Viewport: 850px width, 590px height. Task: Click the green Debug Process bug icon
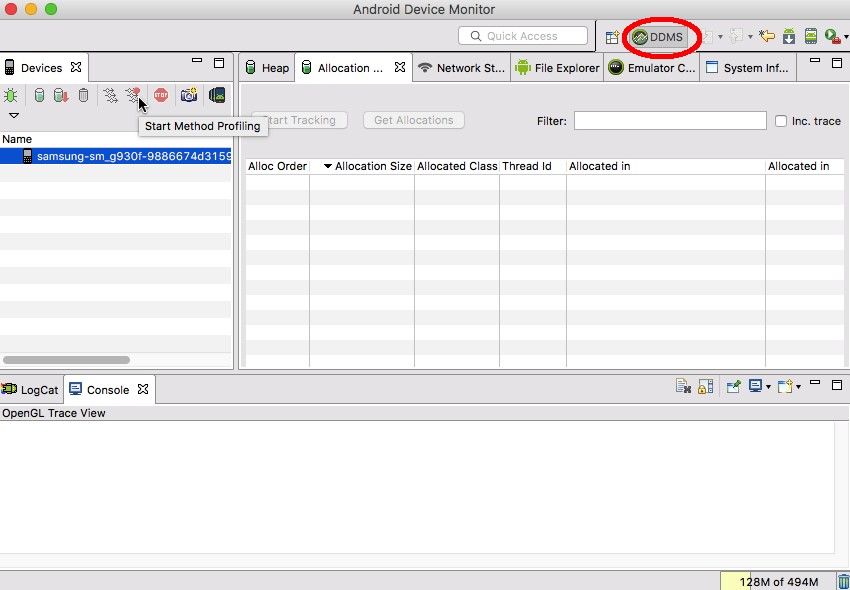(x=10, y=95)
